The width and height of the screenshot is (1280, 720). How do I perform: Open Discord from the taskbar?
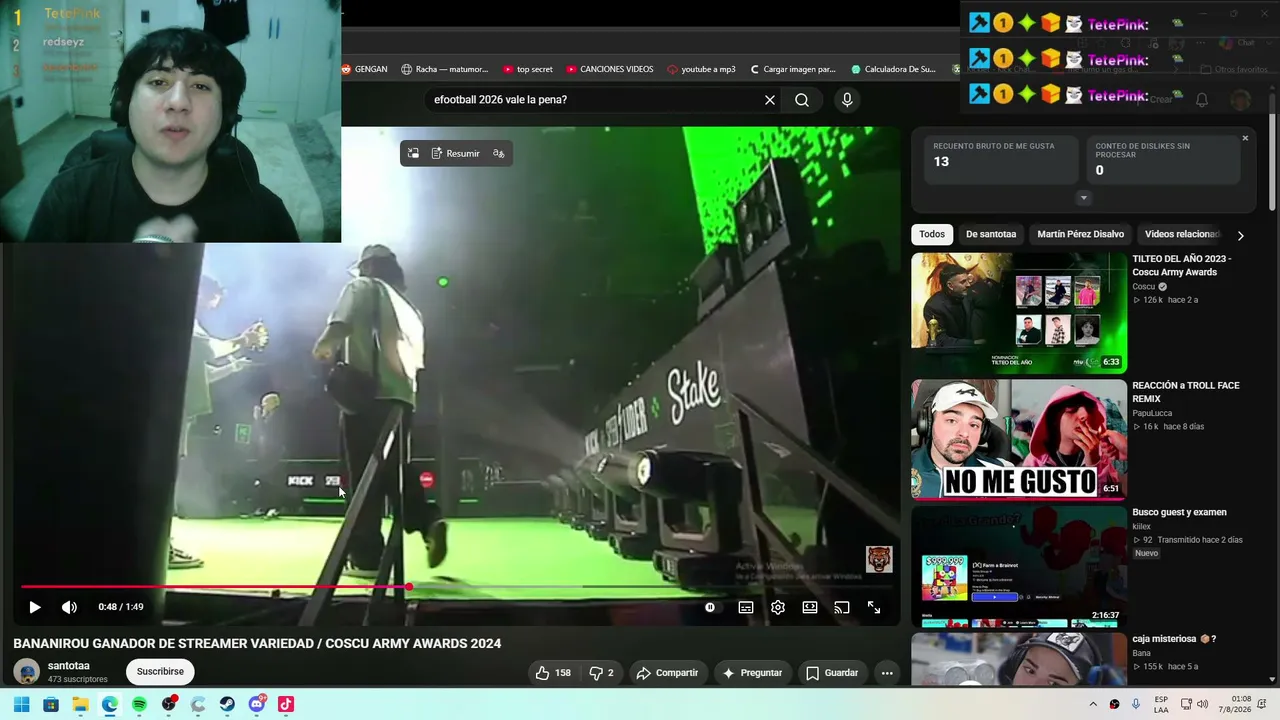coord(257,704)
